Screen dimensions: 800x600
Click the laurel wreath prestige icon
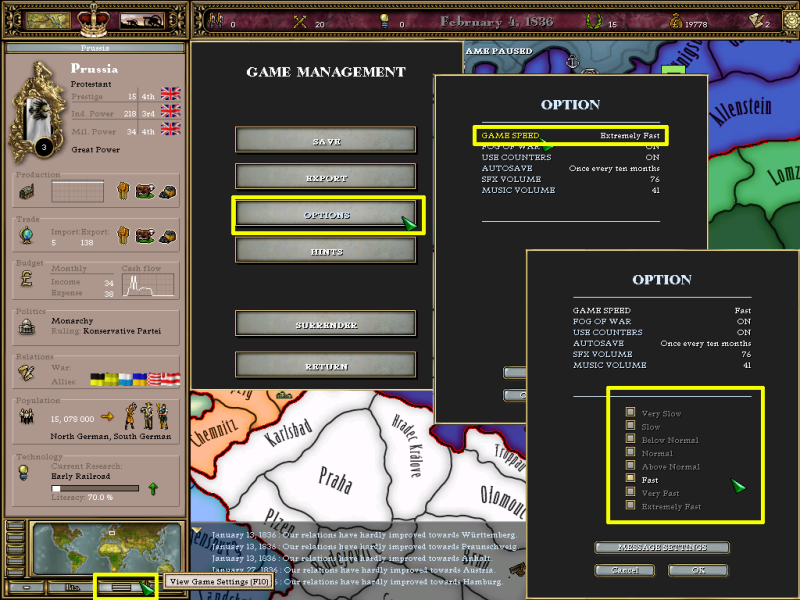point(593,22)
